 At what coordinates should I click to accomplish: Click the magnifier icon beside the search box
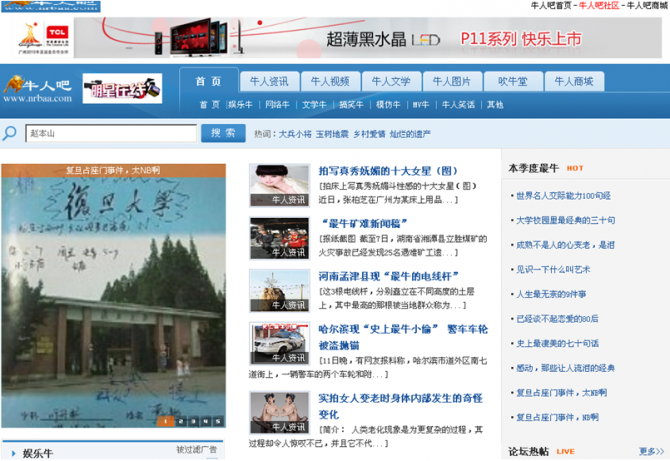(x=9, y=133)
